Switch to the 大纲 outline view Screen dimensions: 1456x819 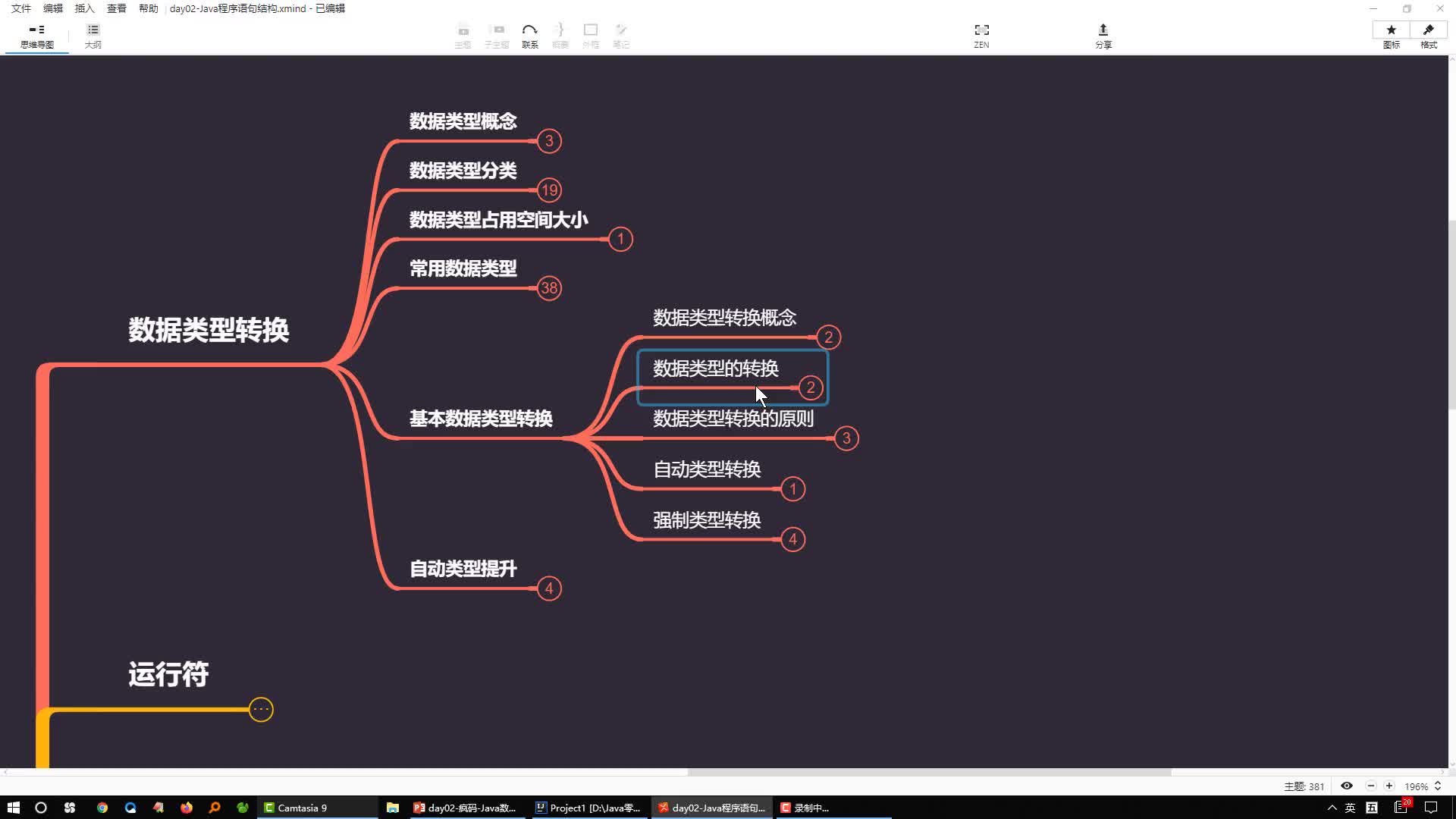pos(93,36)
